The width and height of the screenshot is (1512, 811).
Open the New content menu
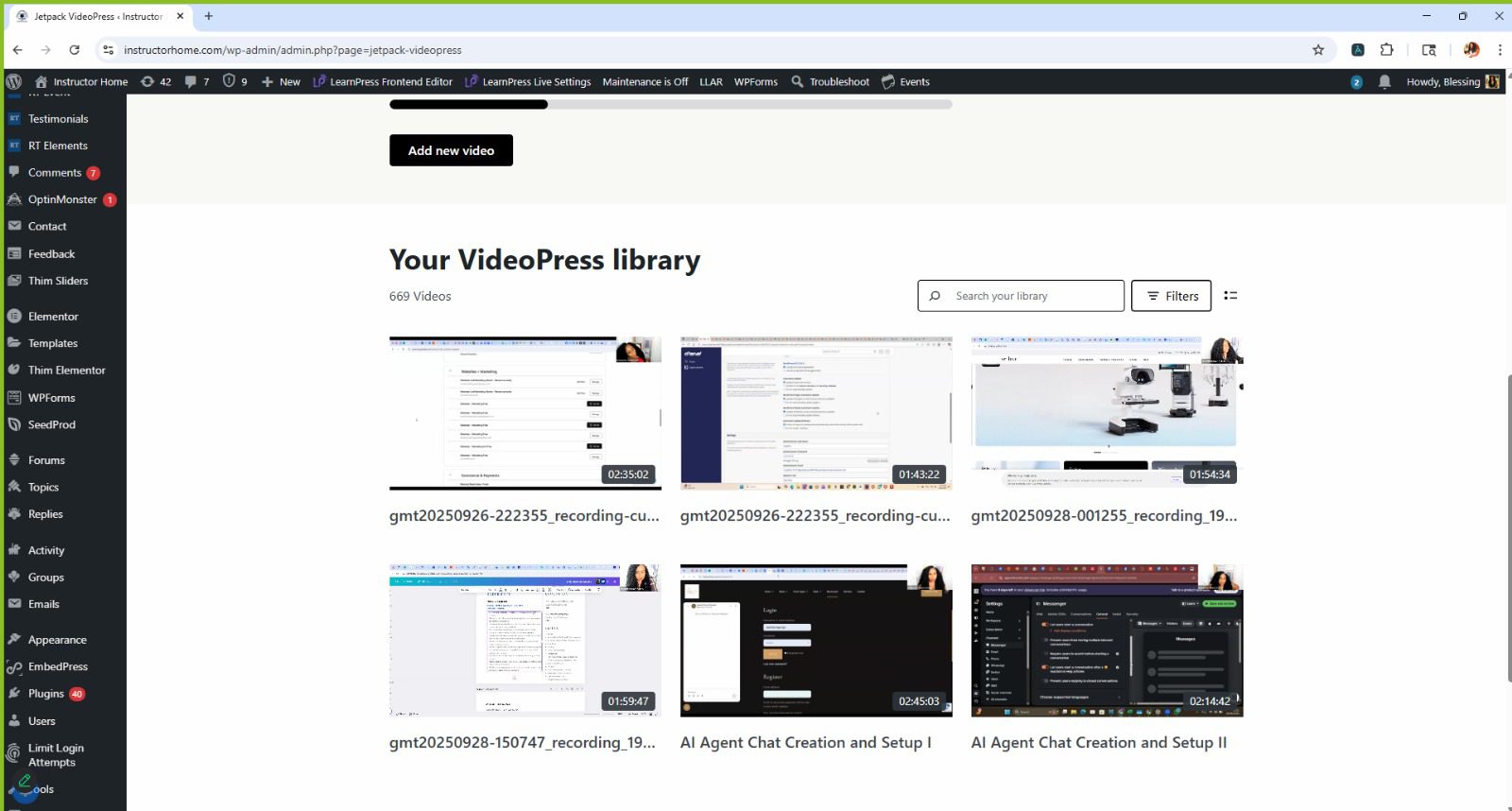(281, 82)
